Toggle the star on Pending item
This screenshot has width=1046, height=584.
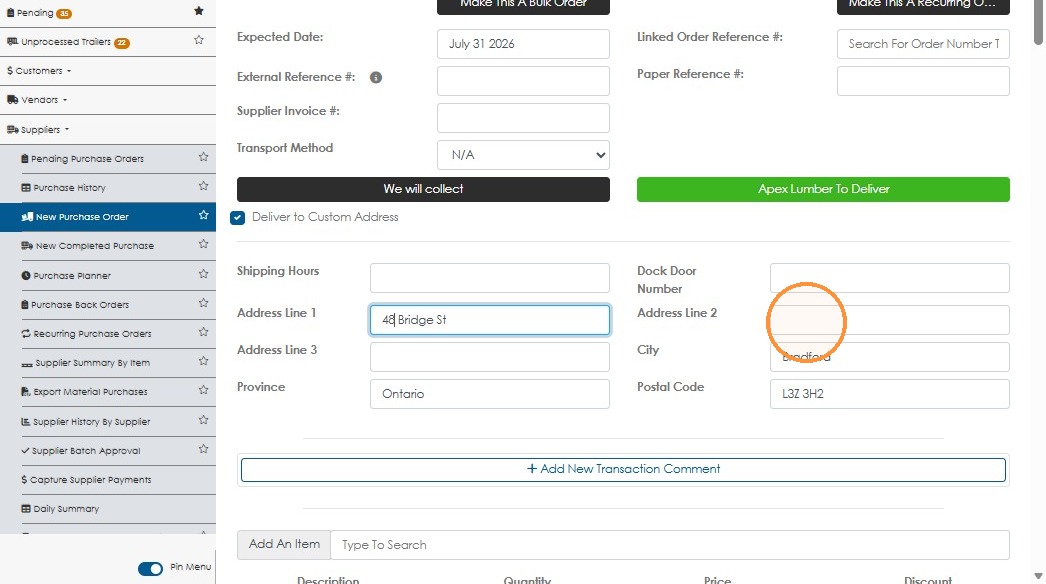[199, 11]
